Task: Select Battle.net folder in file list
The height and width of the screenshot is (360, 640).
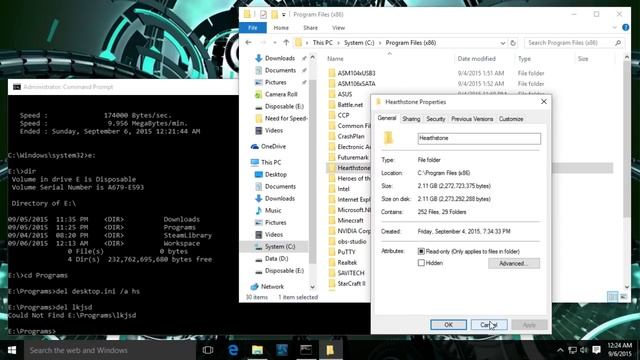Action: tap(350, 105)
